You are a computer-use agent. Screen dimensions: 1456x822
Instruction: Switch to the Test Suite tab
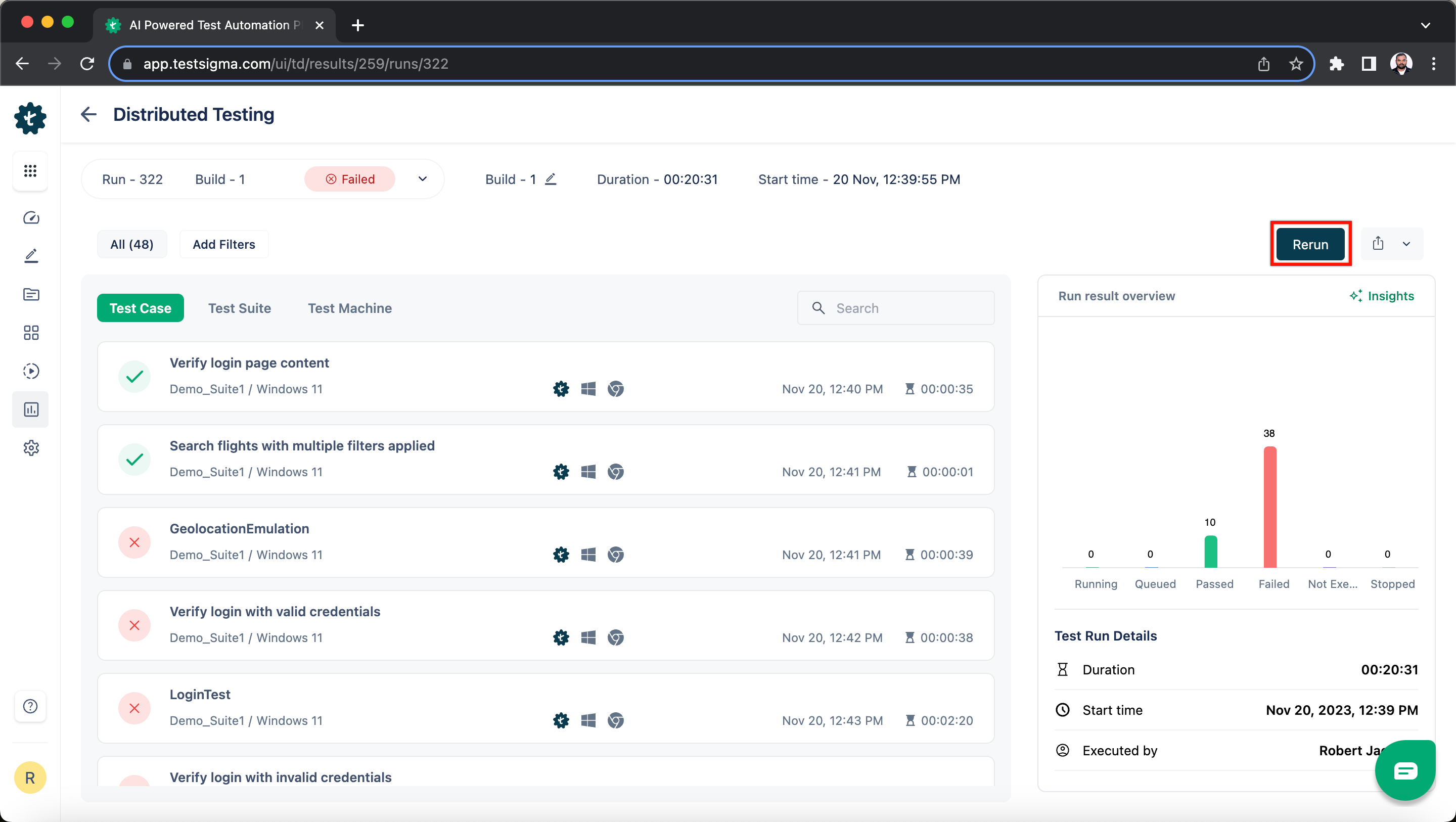tap(240, 307)
